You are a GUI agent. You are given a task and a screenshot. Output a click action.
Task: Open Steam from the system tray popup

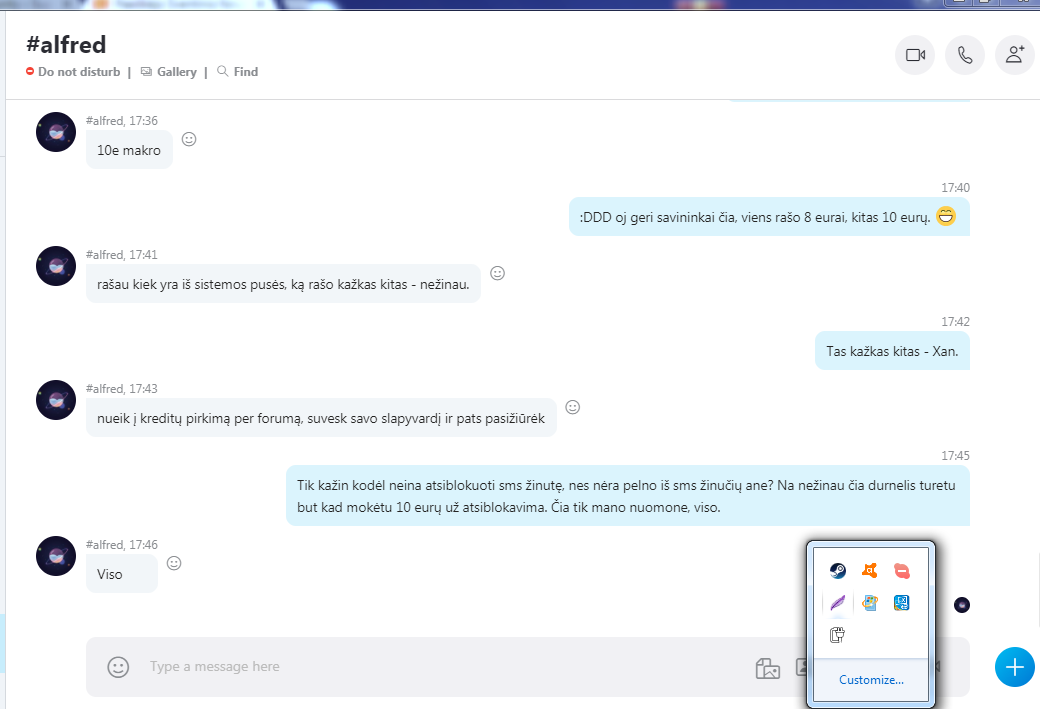point(838,571)
